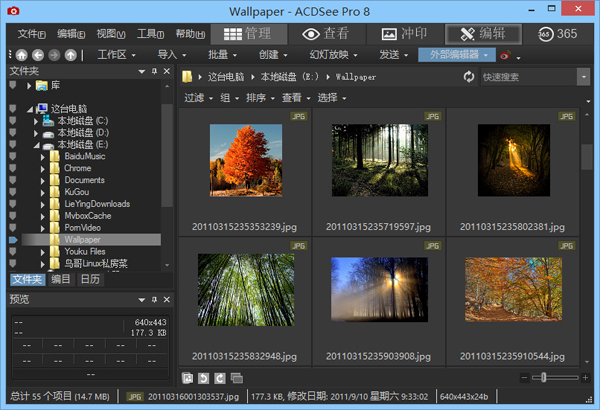Click the up-one-level folder arrow icon
Screen dimensions: 600x410
70,55
